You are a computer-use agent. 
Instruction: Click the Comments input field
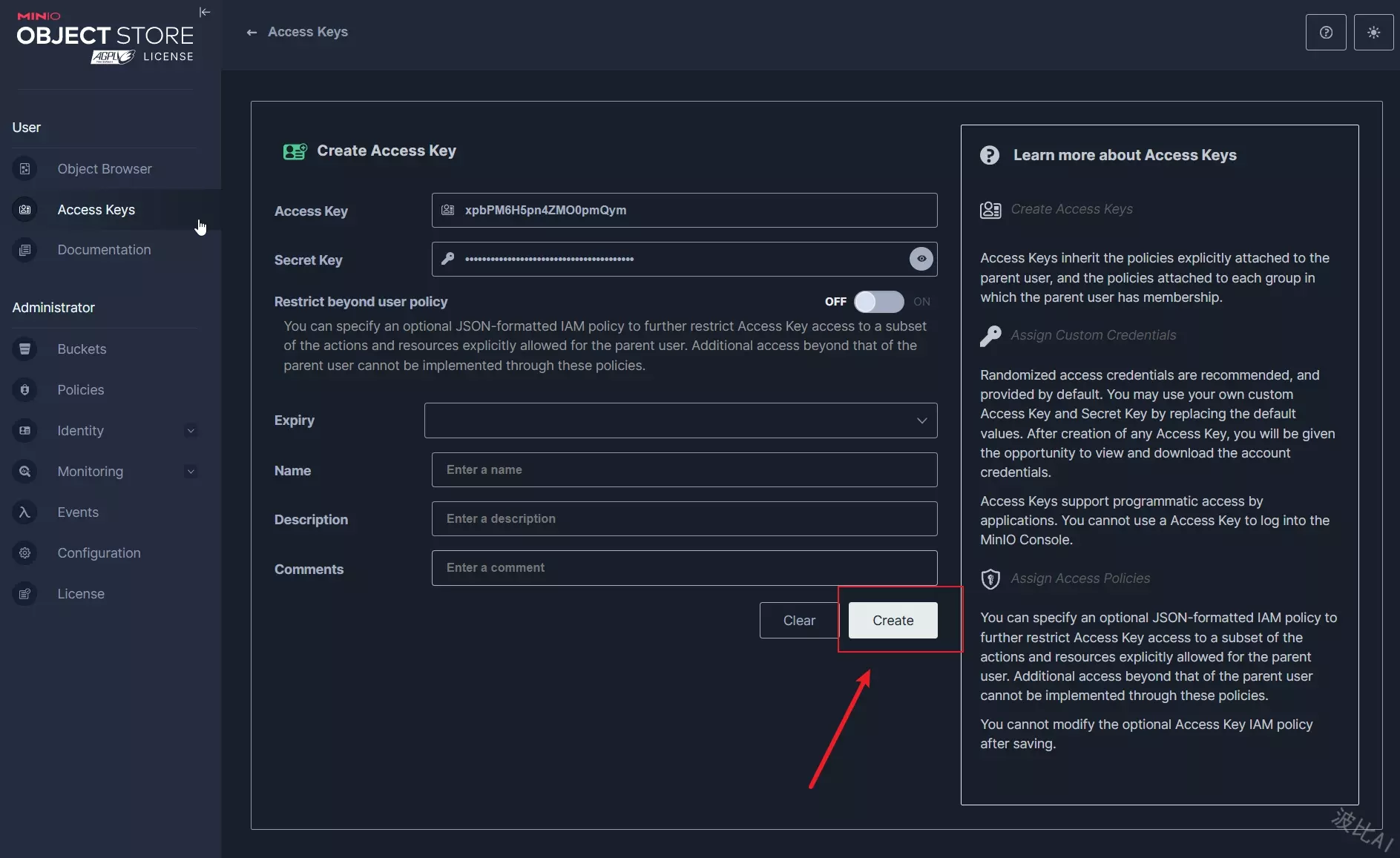point(684,568)
